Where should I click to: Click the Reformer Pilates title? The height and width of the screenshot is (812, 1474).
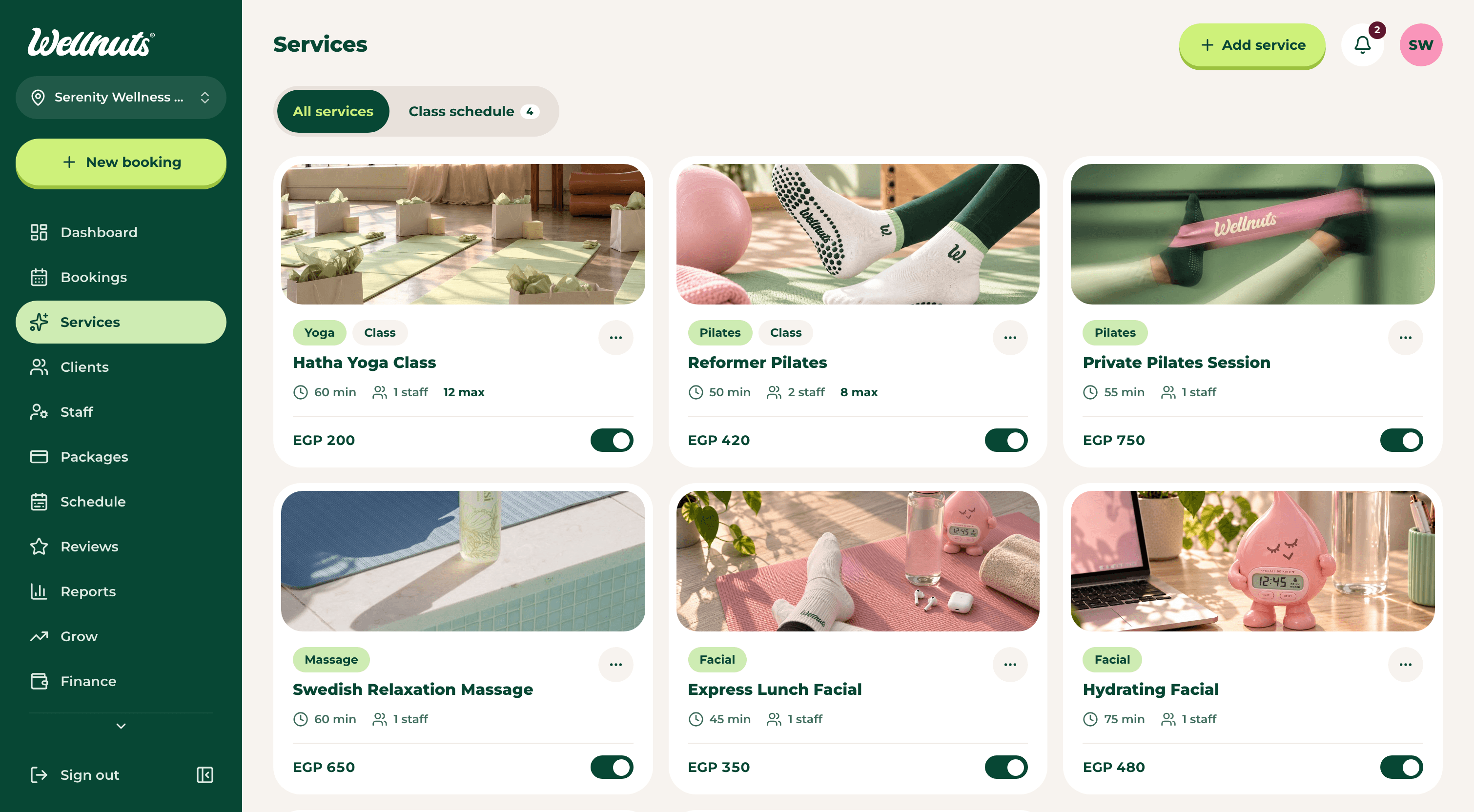click(x=757, y=362)
